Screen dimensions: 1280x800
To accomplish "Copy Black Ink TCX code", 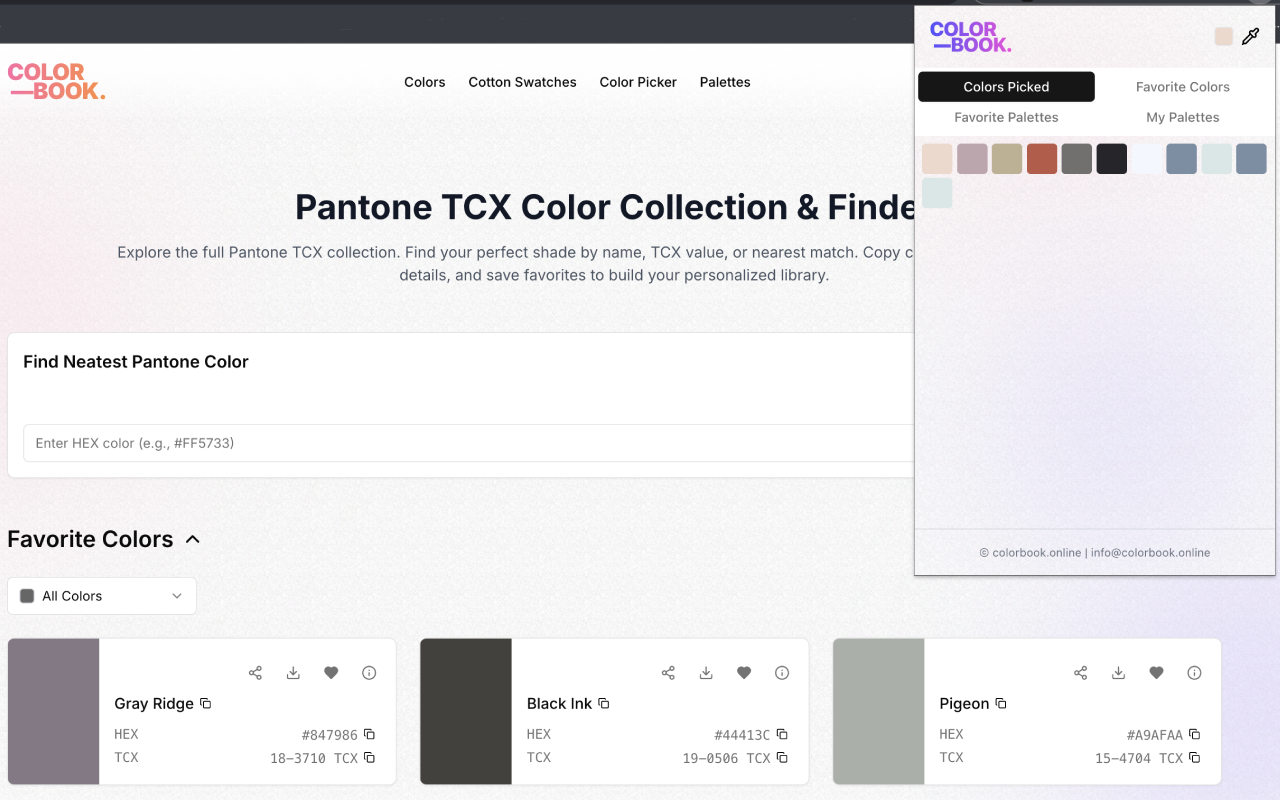I will click(x=782, y=758).
